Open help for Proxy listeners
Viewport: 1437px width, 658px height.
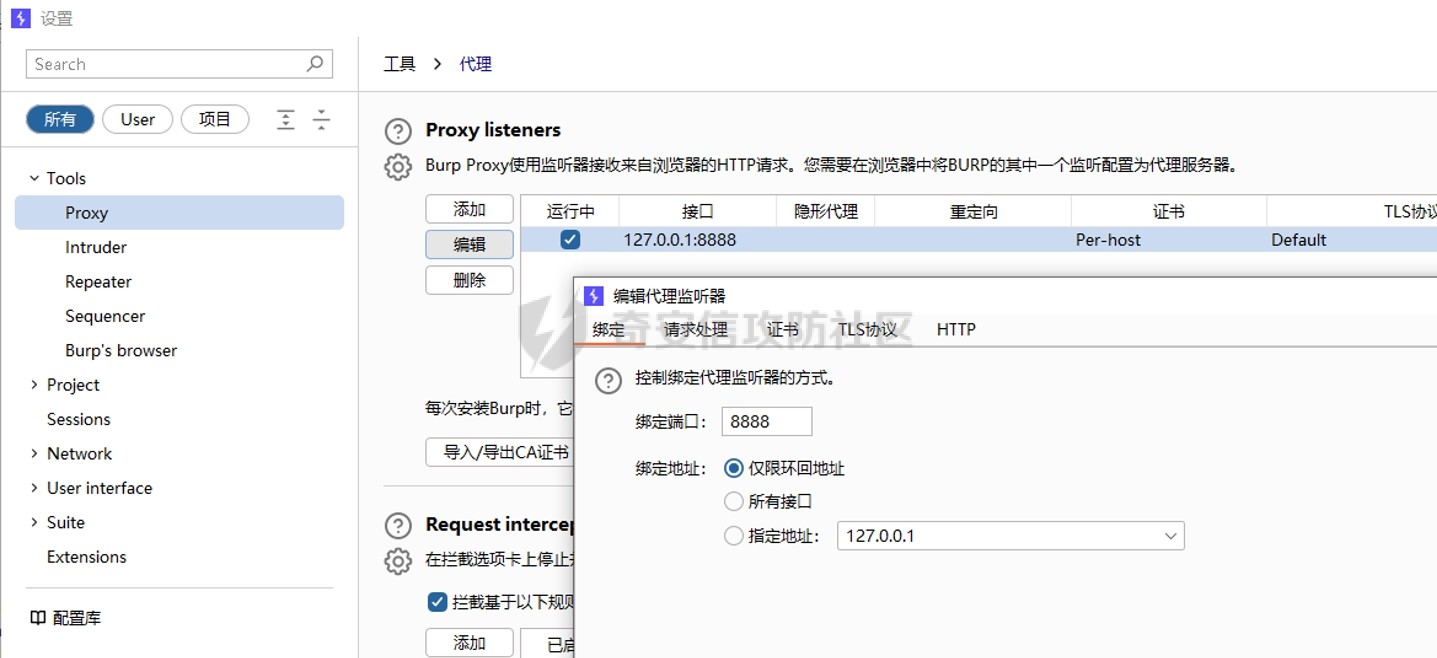coord(398,131)
